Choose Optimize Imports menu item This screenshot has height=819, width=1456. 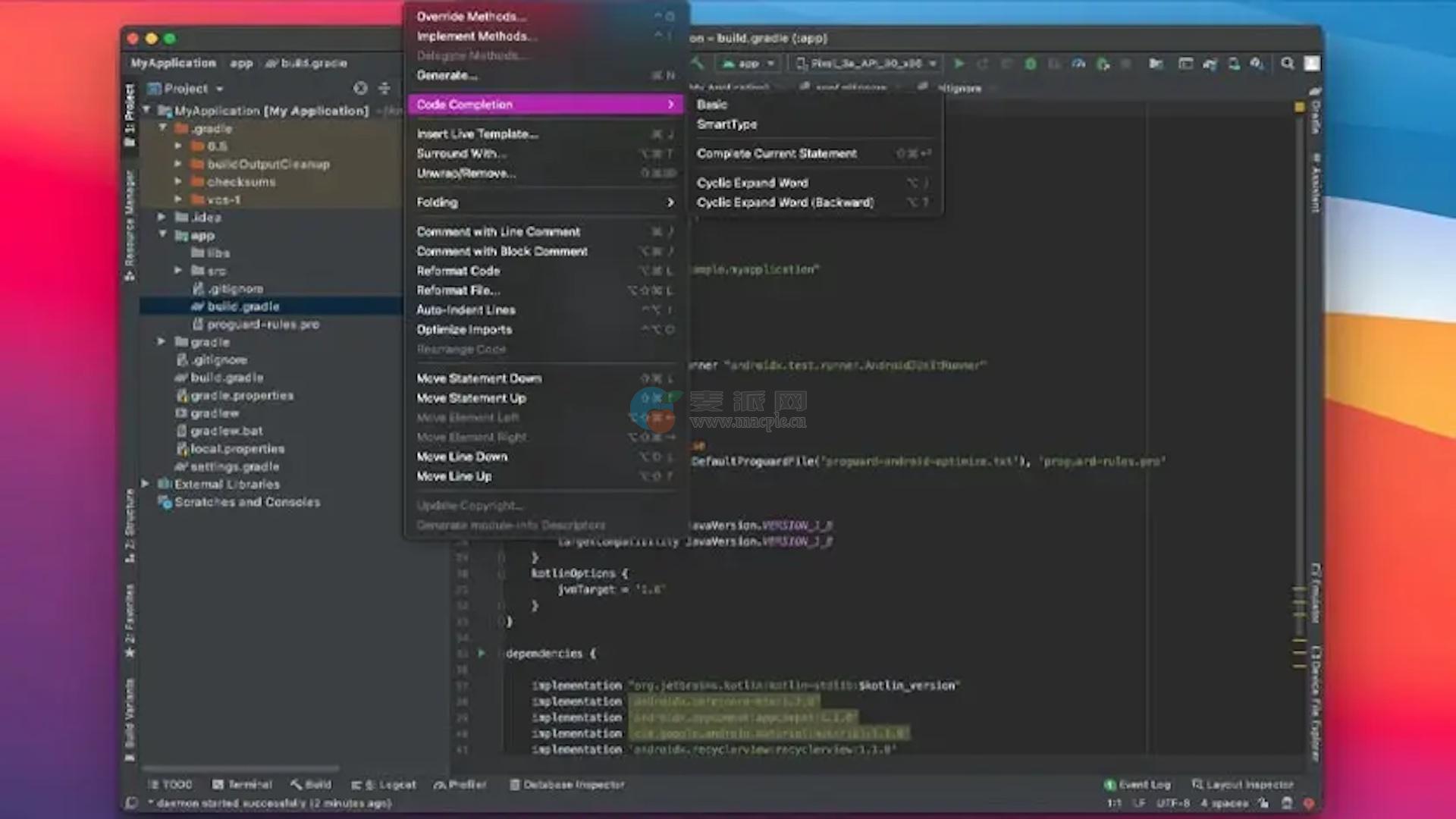coord(544,330)
